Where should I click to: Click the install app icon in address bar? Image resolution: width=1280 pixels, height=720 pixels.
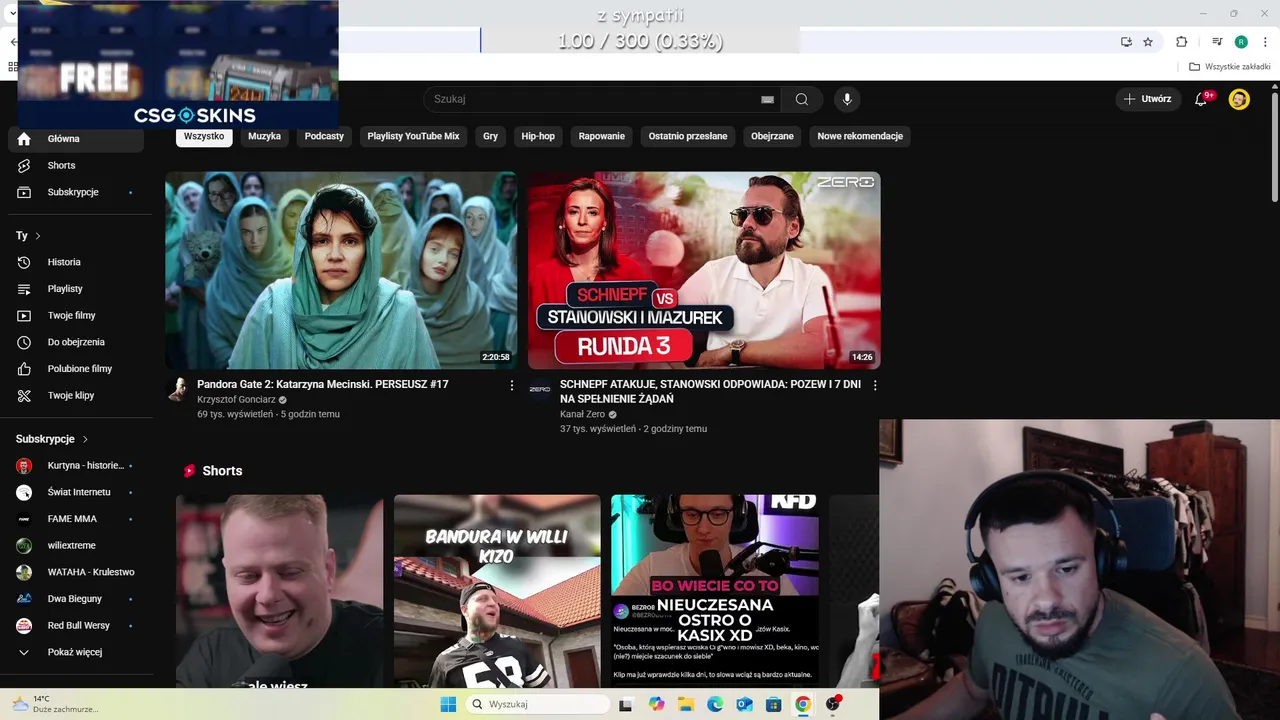coord(1126,42)
